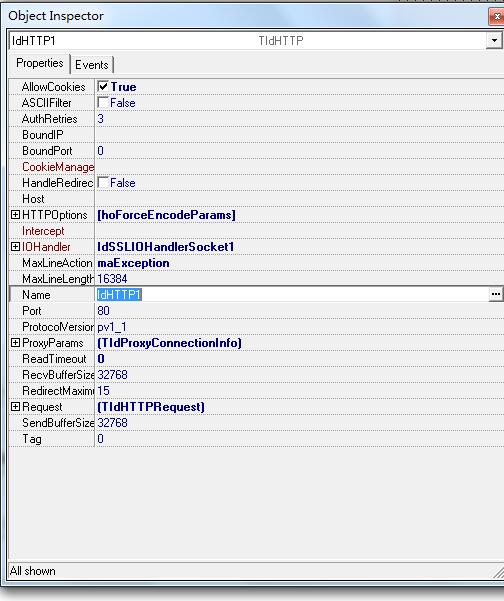Viewport: 504px width, 601px height.
Task: Select the Intercept property row
Action: 257,231
